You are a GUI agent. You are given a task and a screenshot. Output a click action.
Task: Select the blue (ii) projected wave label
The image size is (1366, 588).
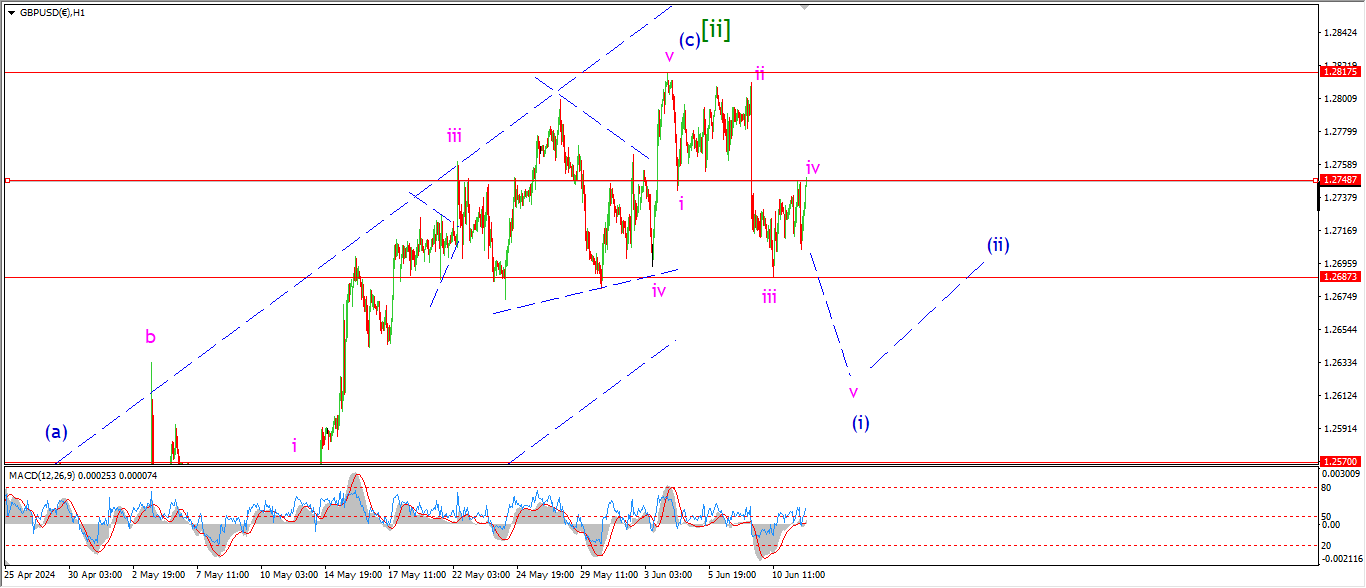coord(997,244)
